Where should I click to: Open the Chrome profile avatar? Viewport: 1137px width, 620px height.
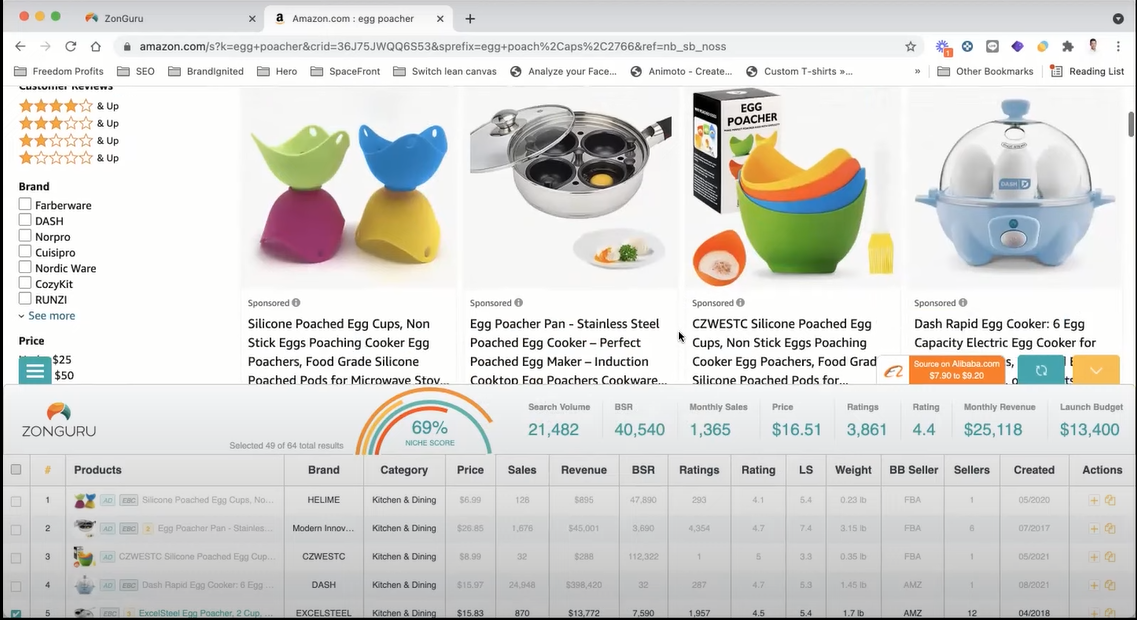[1093, 46]
